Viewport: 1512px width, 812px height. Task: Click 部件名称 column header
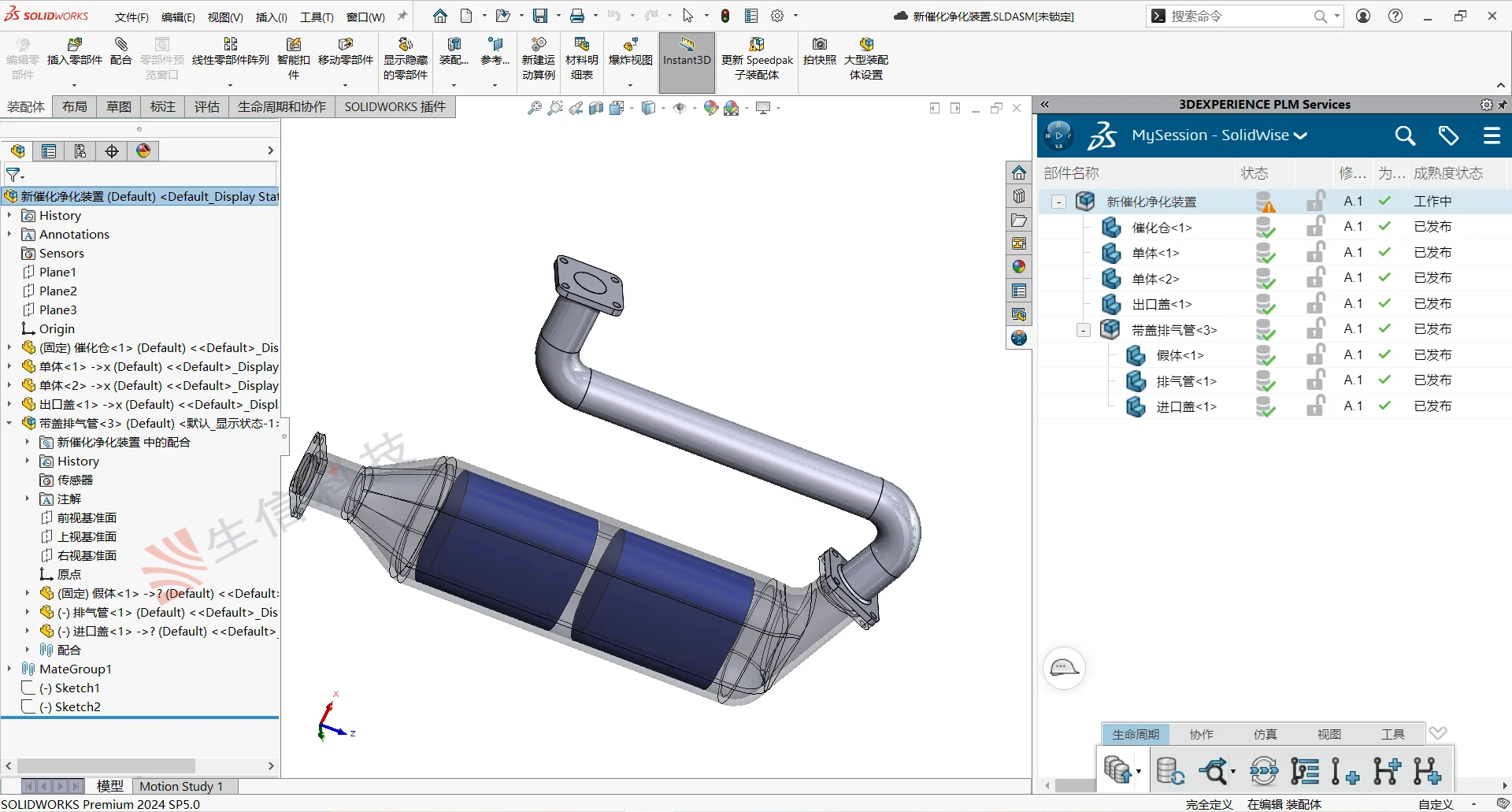1071,172
